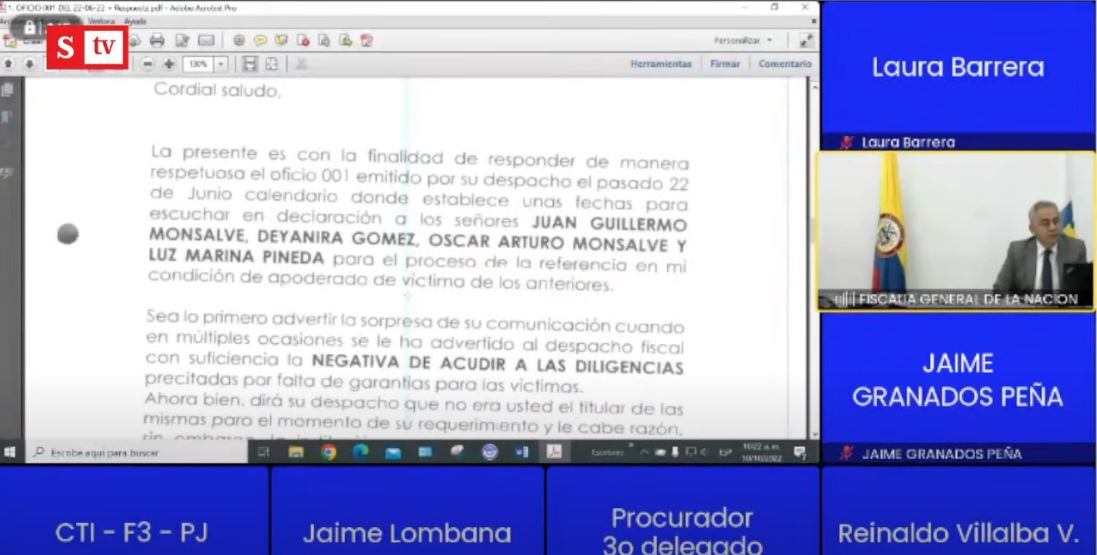1097x555 pixels.
Task: Open the Ventana menu
Action: pyautogui.click(x=101, y=21)
